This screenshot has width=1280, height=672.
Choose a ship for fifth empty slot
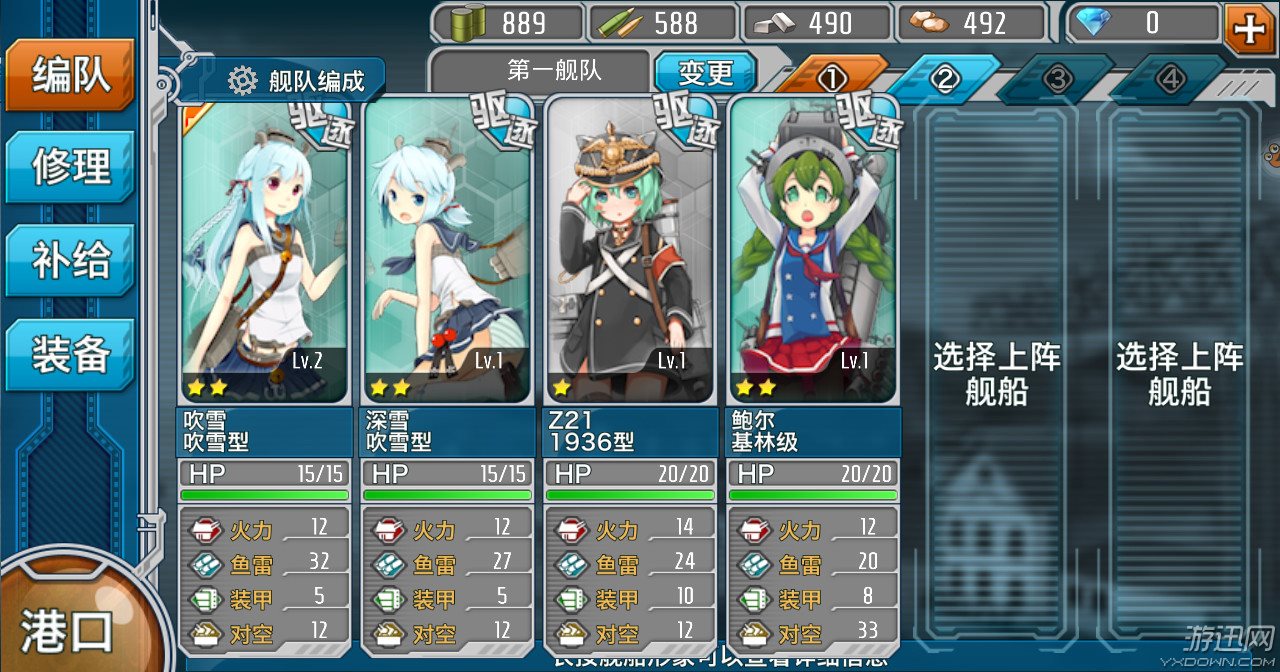click(x=997, y=375)
